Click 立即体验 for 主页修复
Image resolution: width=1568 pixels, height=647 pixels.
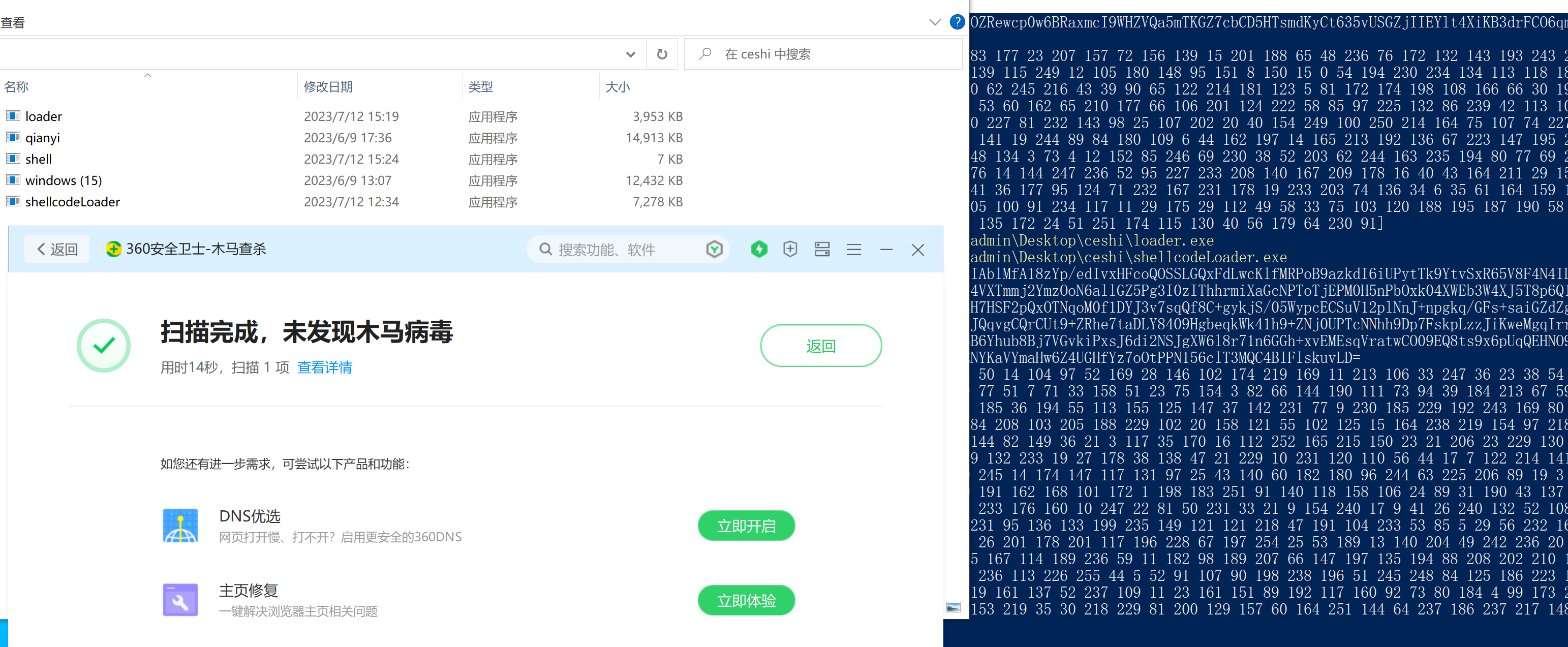pos(746,600)
